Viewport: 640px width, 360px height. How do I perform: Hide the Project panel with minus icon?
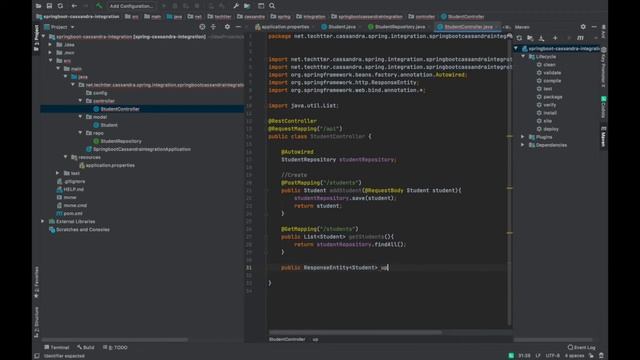click(238, 27)
